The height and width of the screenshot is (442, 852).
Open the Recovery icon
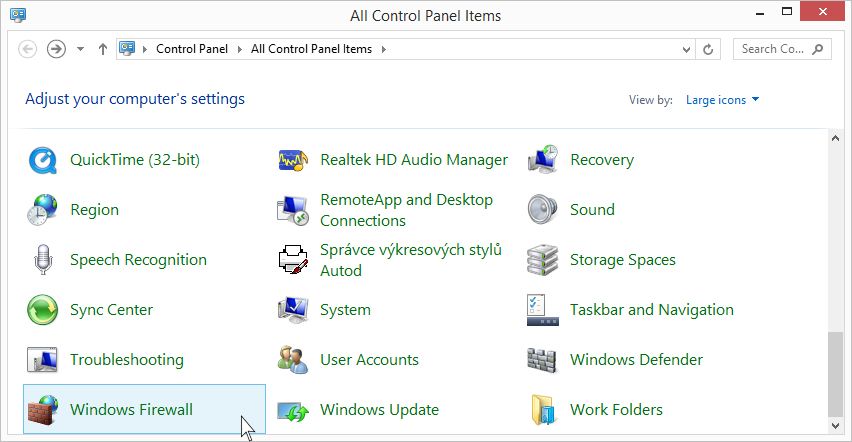(x=542, y=160)
